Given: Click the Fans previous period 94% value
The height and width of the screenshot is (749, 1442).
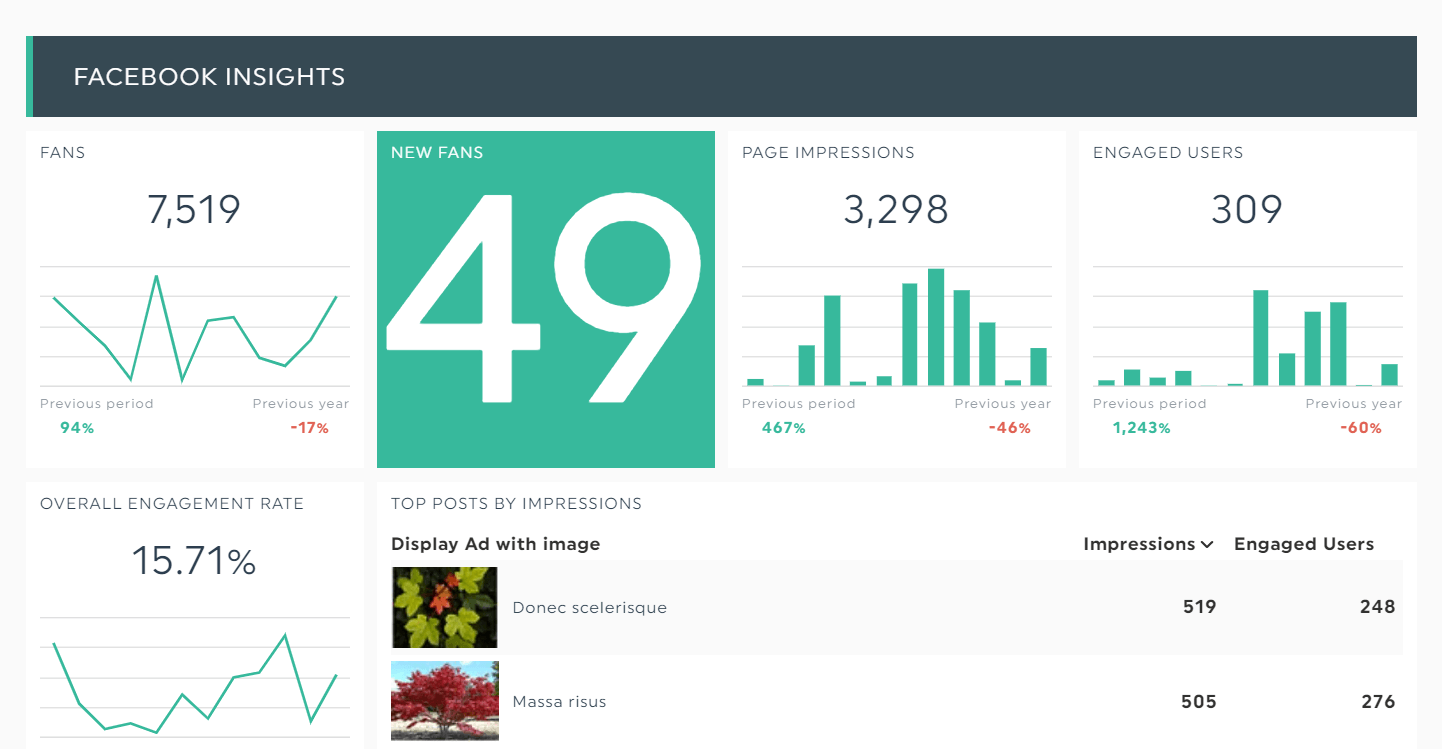Looking at the screenshot, I should (x=76, y=428).
